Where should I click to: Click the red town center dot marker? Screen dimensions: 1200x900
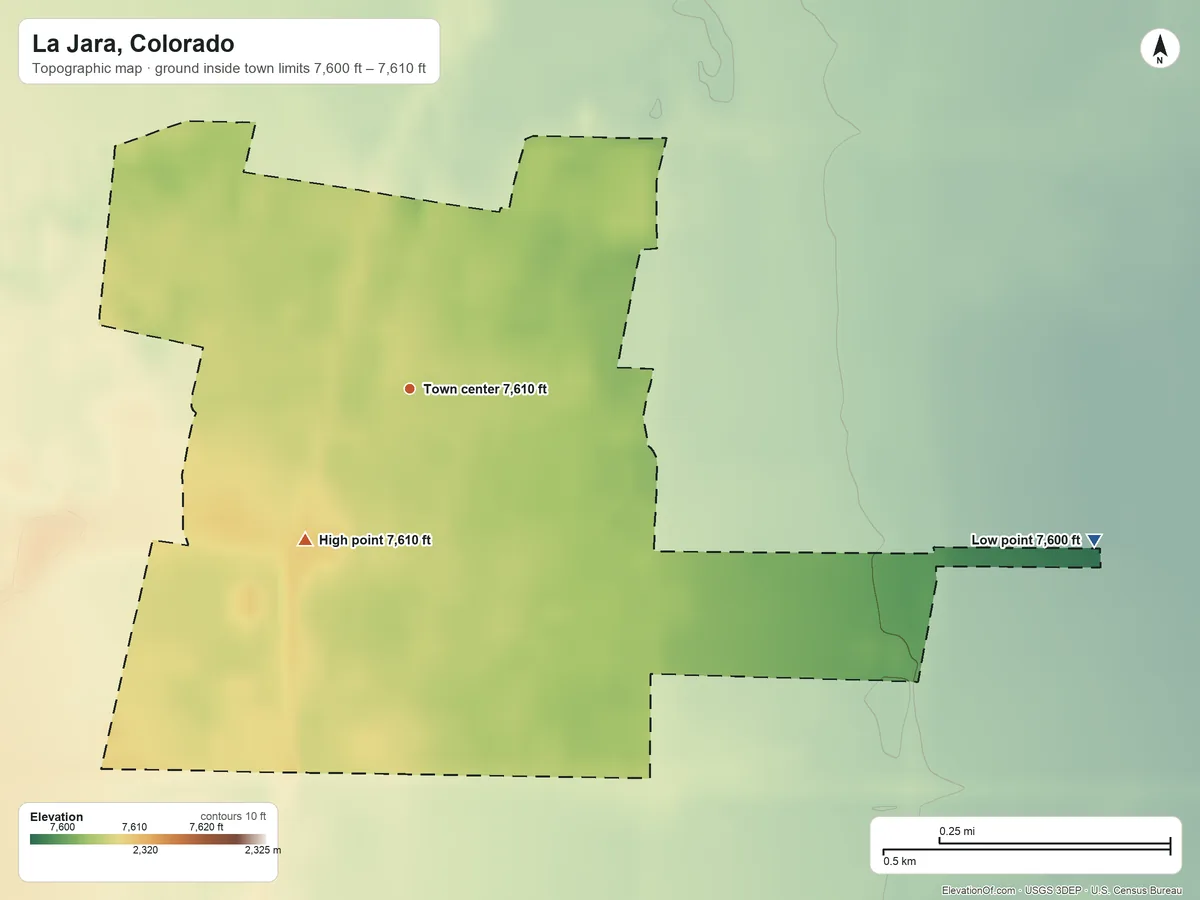(x=409, y=389)
